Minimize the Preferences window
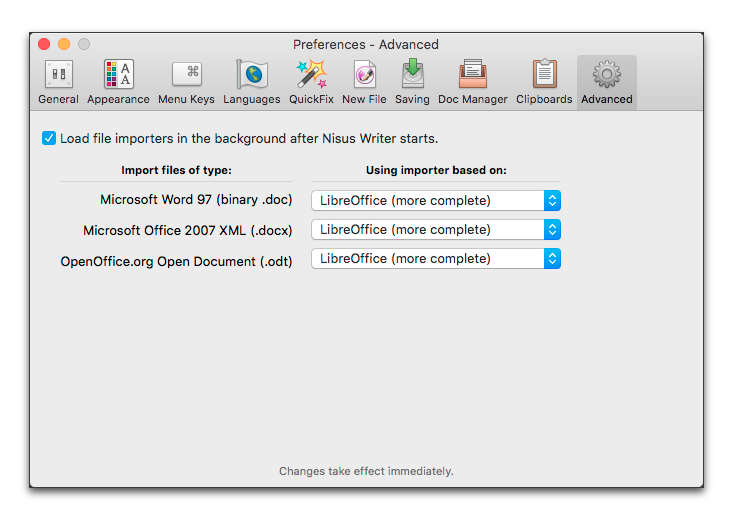 pos(64,44)
